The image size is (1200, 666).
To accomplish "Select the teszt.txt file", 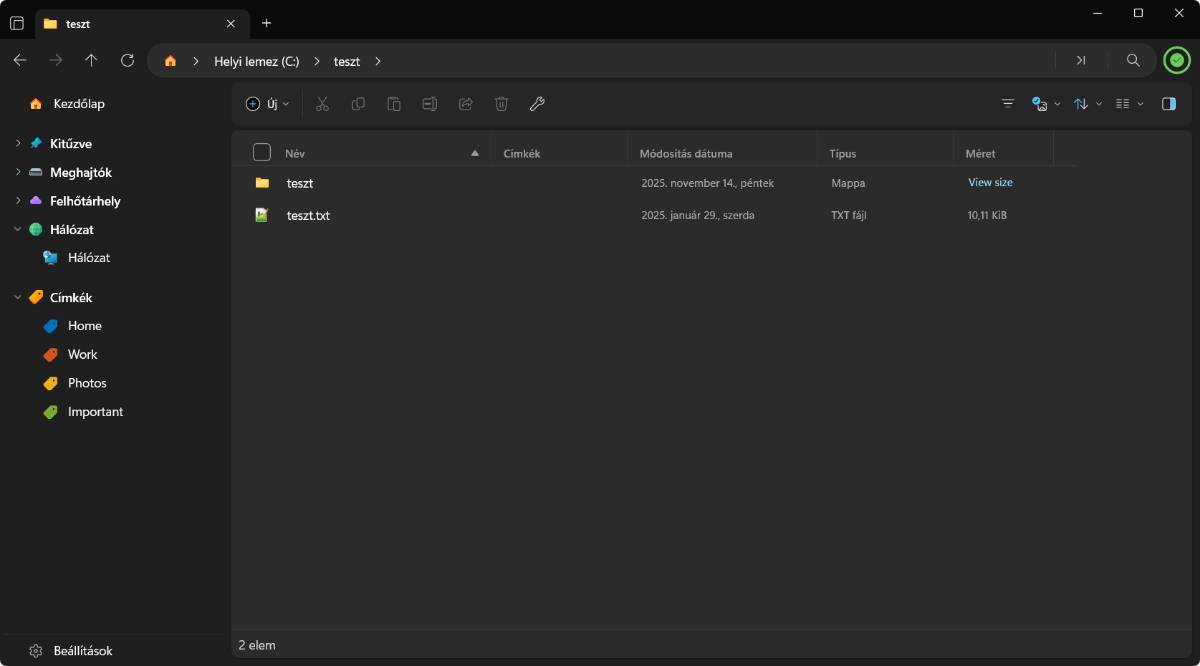I will (655, 215).
